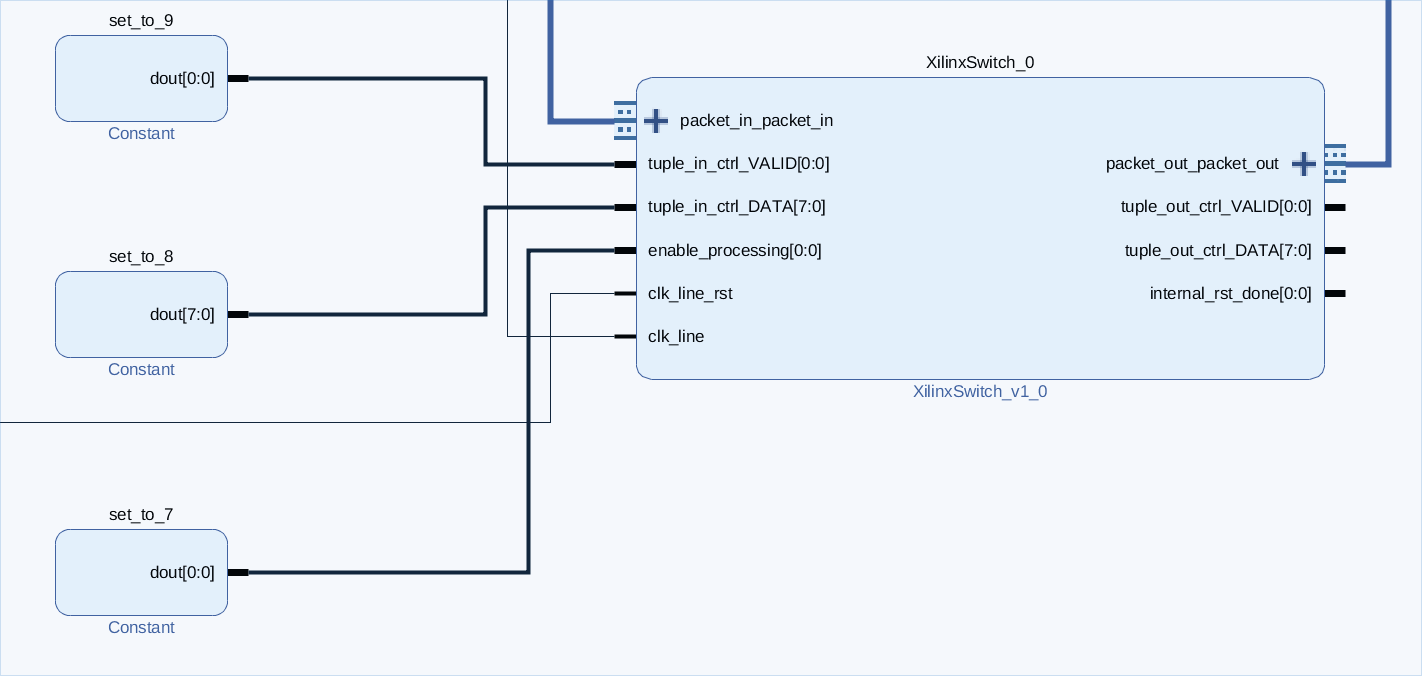Select the set_to_9 block title
Viewport: 1422px width, 676px height.
[141, 20]
